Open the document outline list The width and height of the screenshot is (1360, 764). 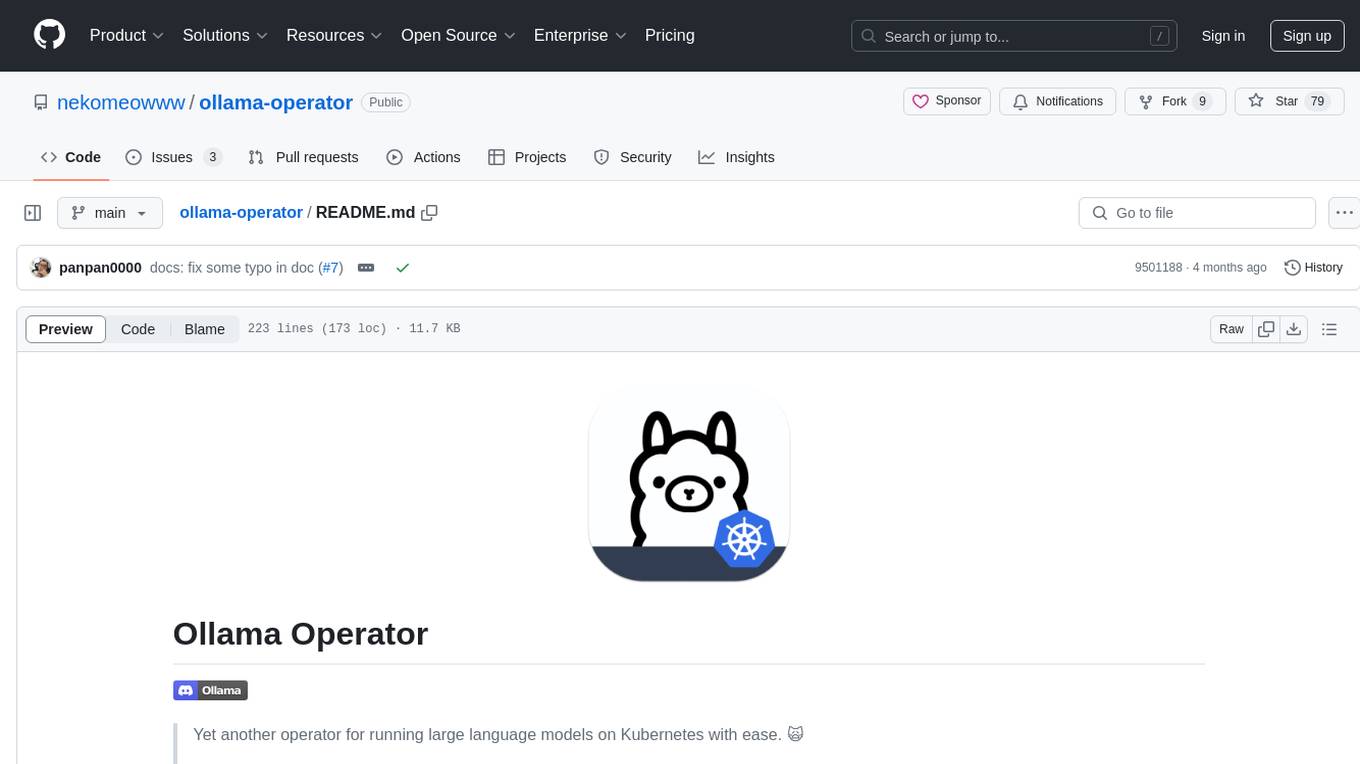pos(1329,329)
